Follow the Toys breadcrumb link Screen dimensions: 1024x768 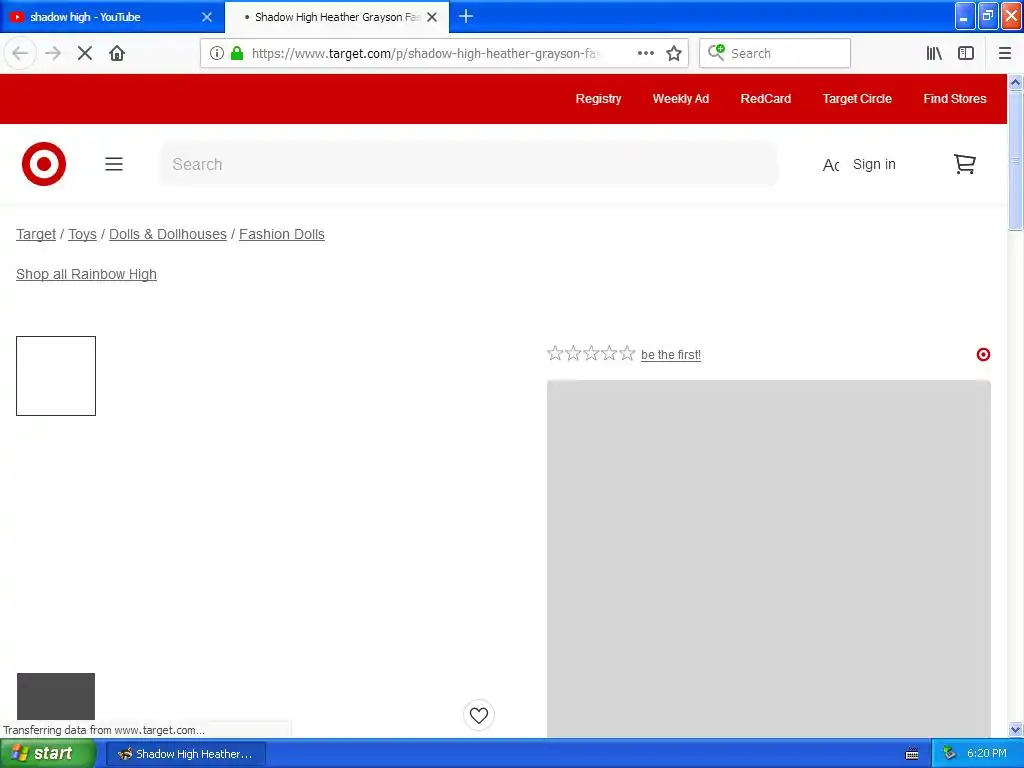pyautogui.click(x=82, y=234)
